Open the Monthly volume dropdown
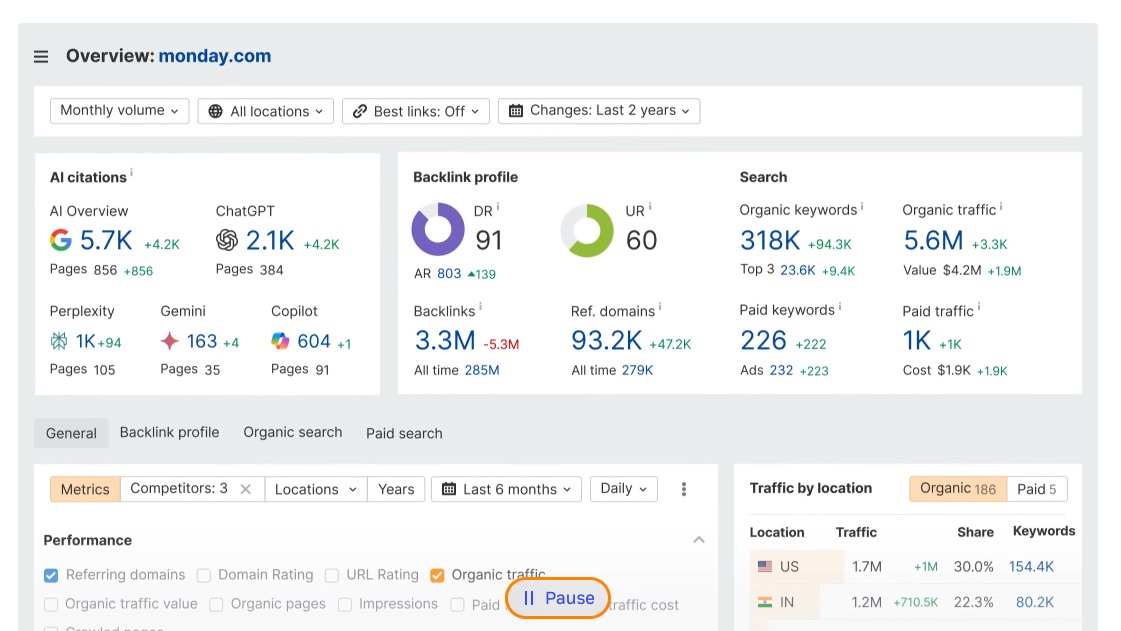This screenshot has width=1121, height=631. [x=119, y=111]
